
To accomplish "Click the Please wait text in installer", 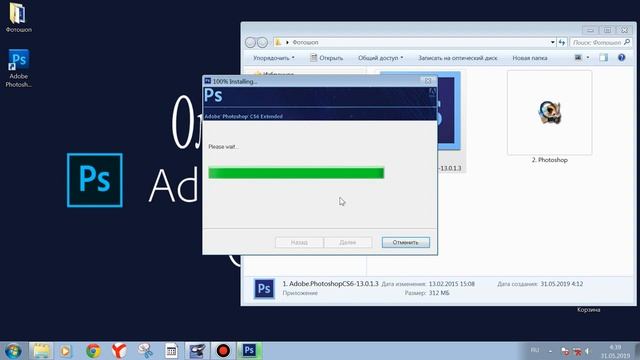I will [x=223, y=147].
